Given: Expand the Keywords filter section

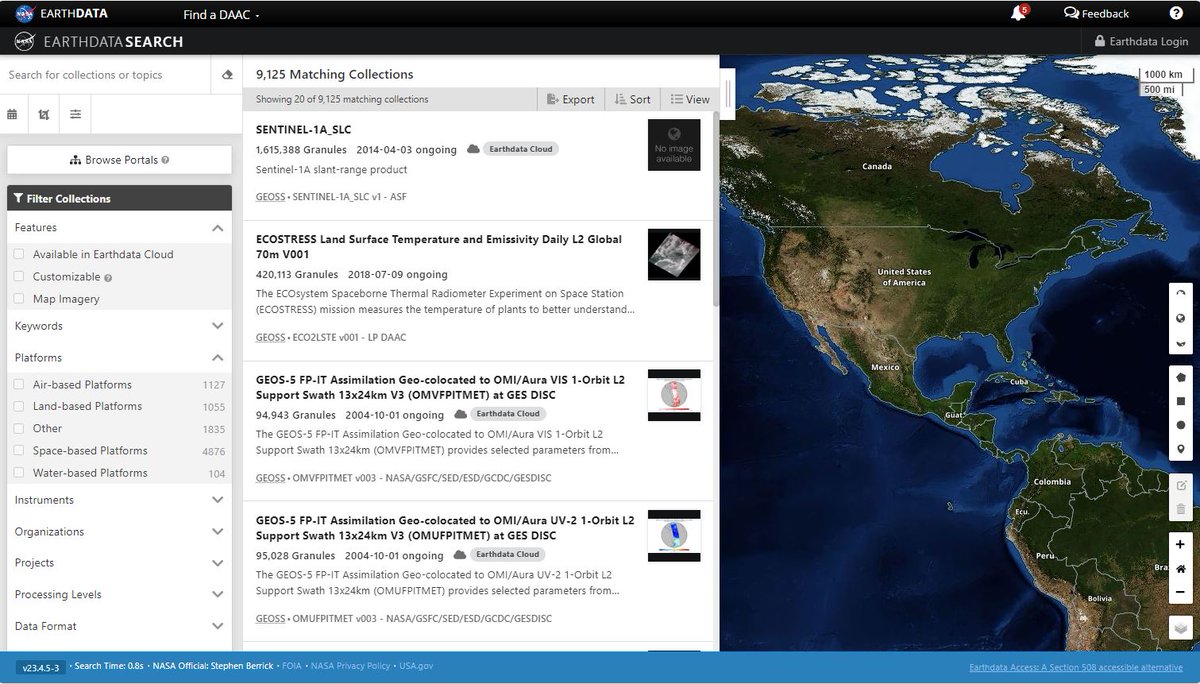Looking at the screenshot, I should click(217, 326).
